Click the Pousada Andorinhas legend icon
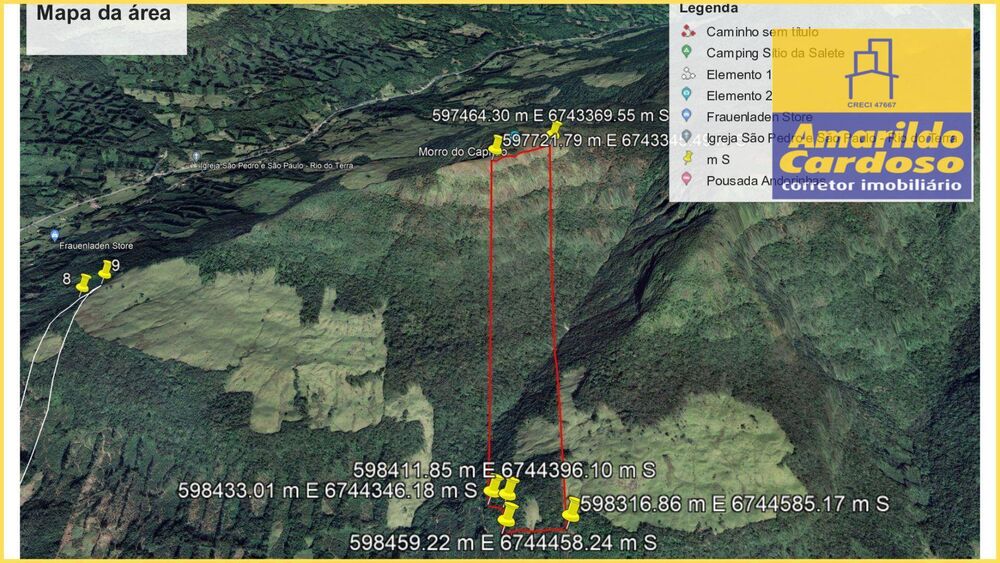Image resolution: width=1000 pixels, height=563 pixels. click(687, 179)
